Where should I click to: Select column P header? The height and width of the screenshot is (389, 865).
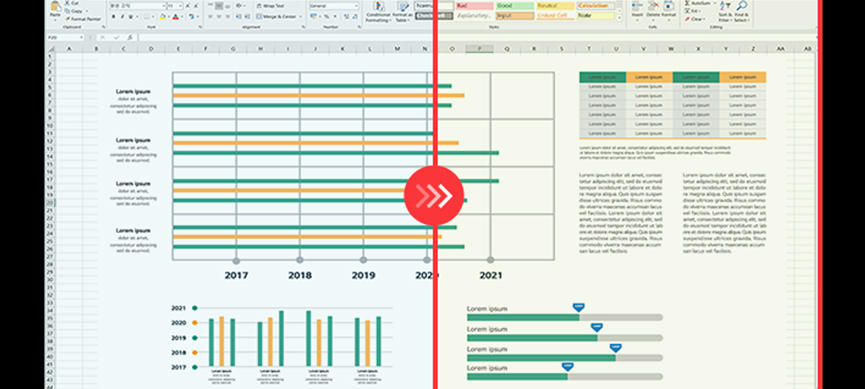coord(479,49)
